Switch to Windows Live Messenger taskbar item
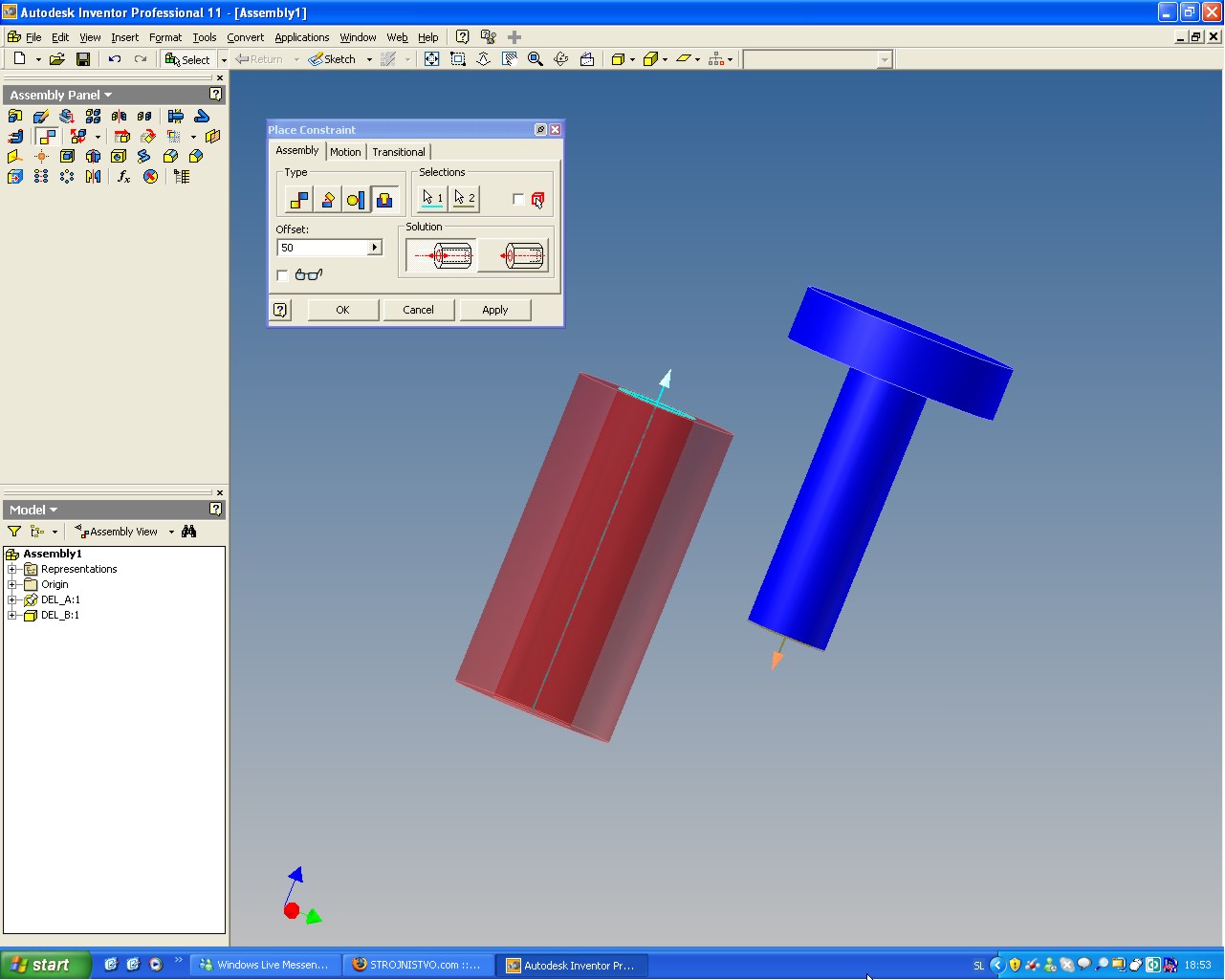1225x980 pixels. [x=265, y=965]
